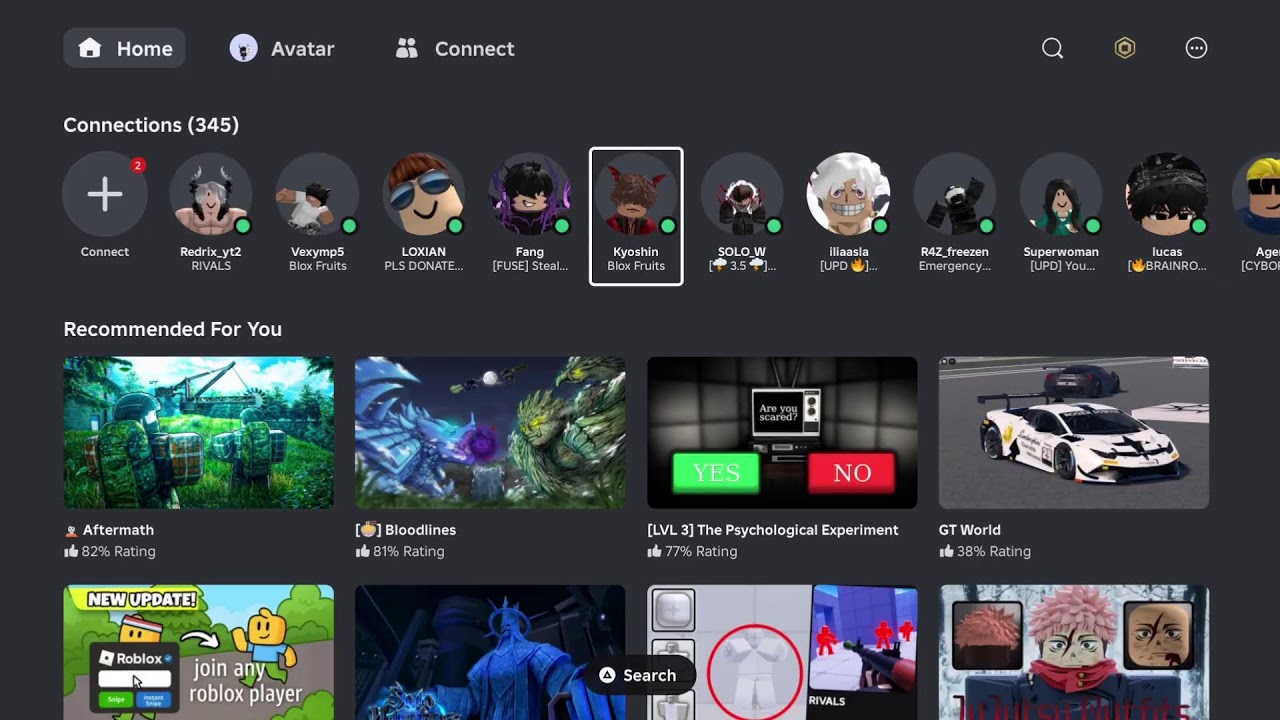Open the GT World car thumbnail

tap(1074, 432)
